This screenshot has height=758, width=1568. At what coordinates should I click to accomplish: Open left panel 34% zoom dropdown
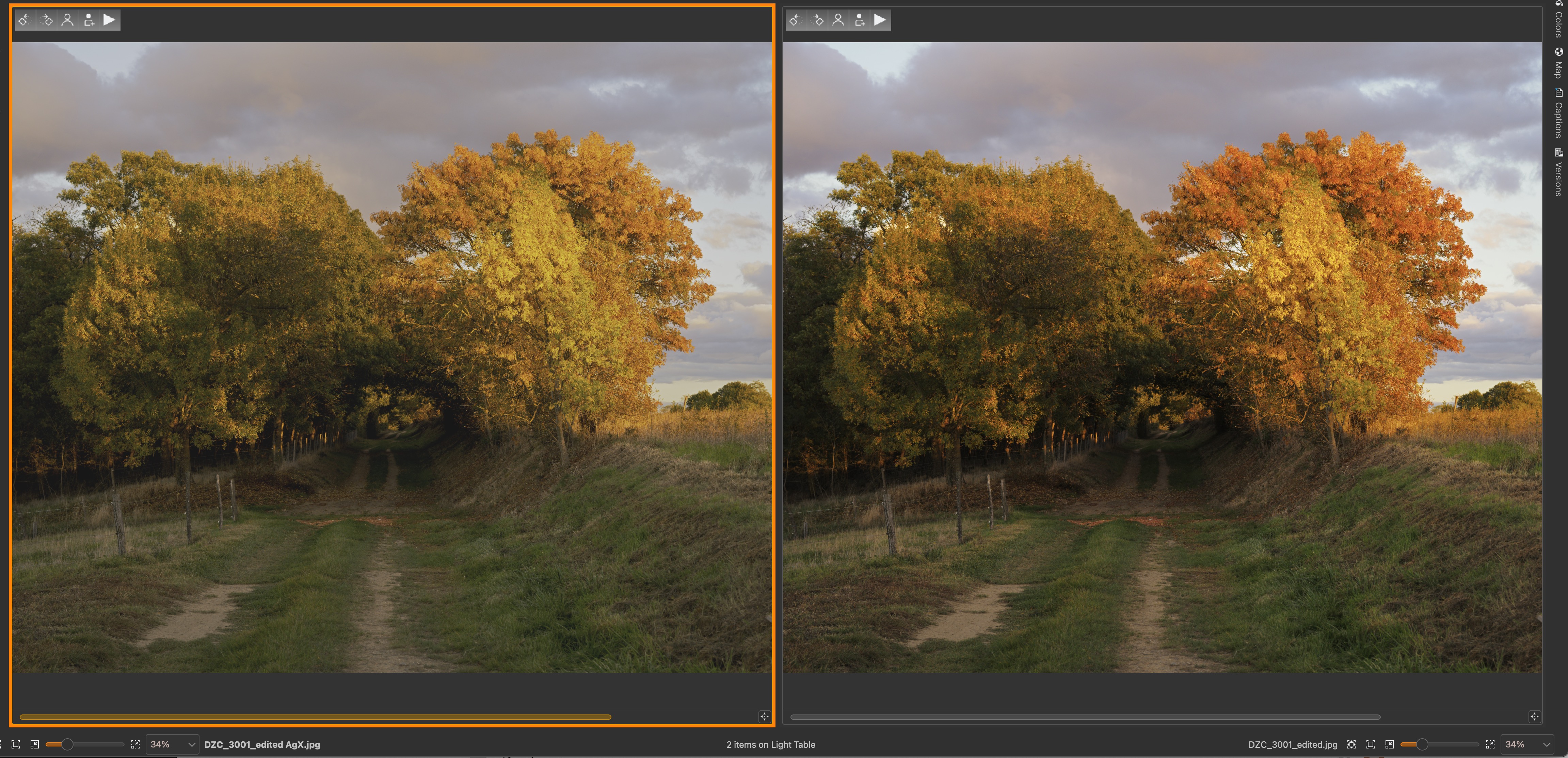click(191, 744)
